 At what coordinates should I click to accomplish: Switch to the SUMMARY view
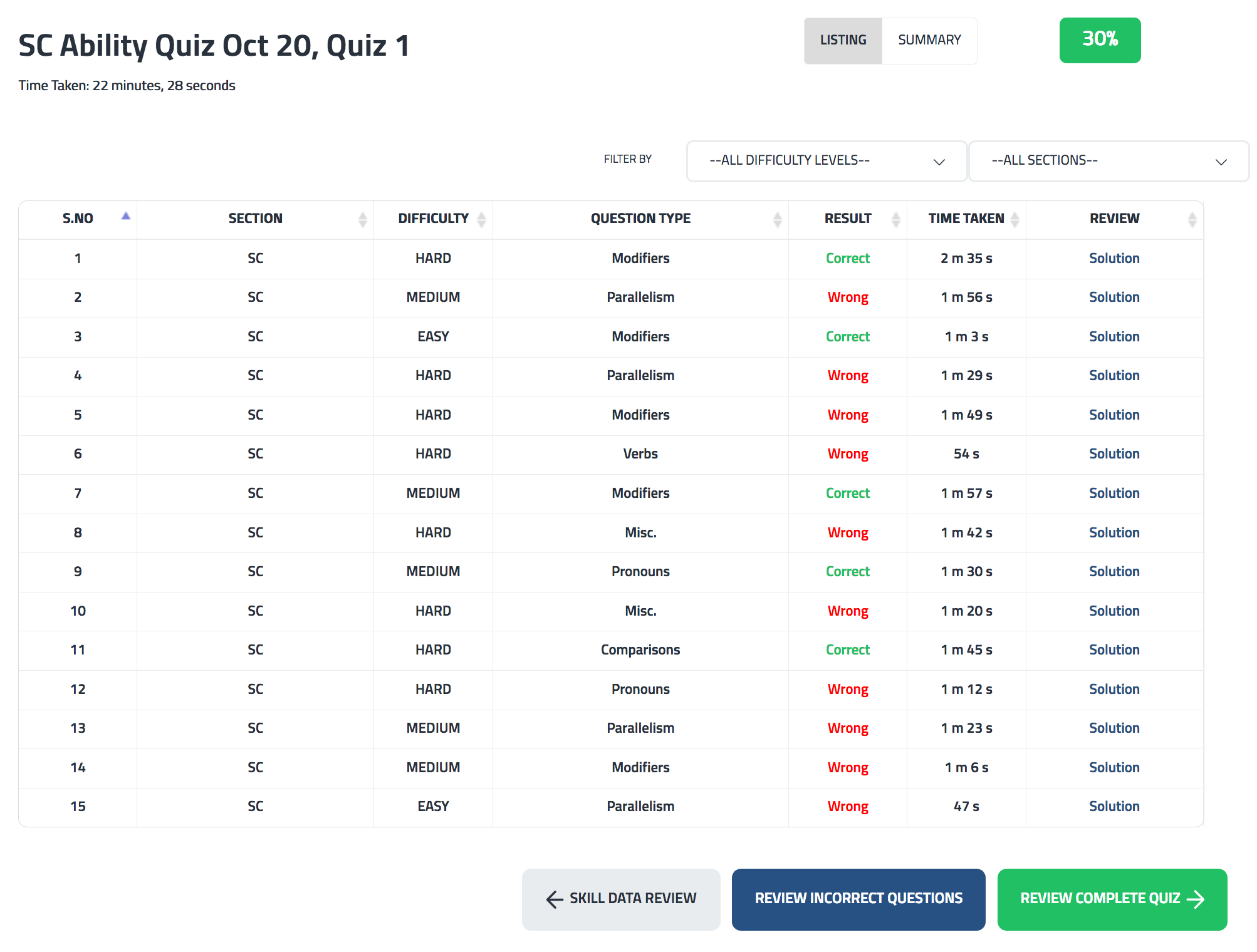point(929,41)
